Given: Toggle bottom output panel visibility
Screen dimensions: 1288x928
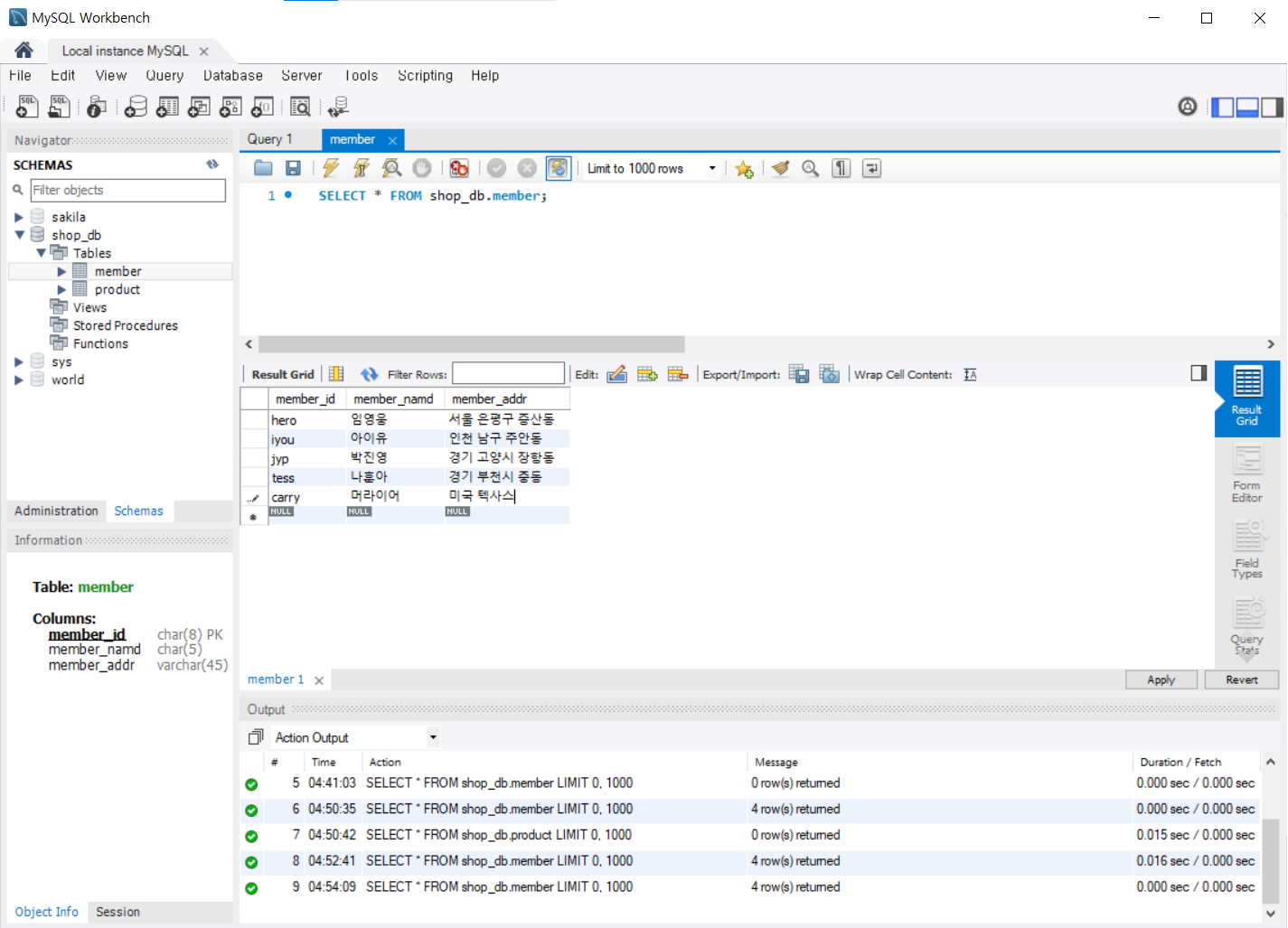Looking at the screenshot, I should pos(1247,107).
